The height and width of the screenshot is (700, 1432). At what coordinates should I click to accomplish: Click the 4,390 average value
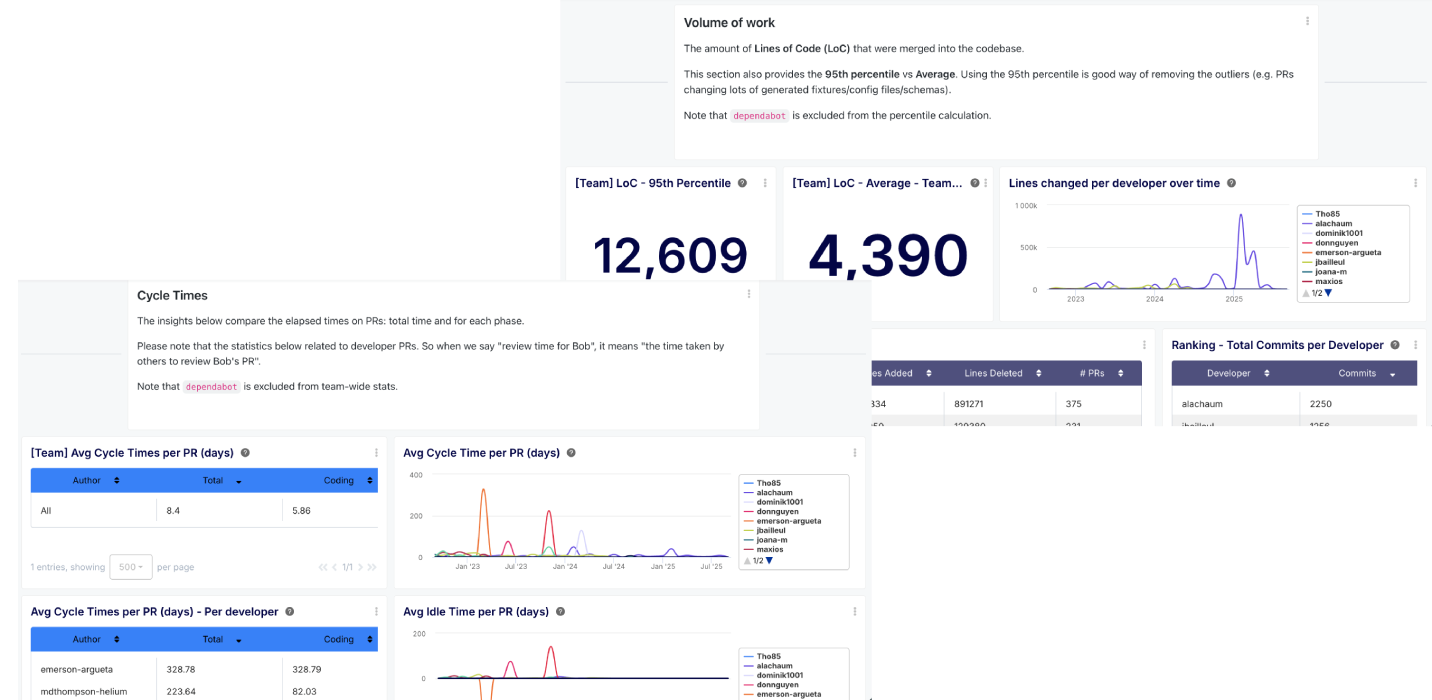(888, 256)
